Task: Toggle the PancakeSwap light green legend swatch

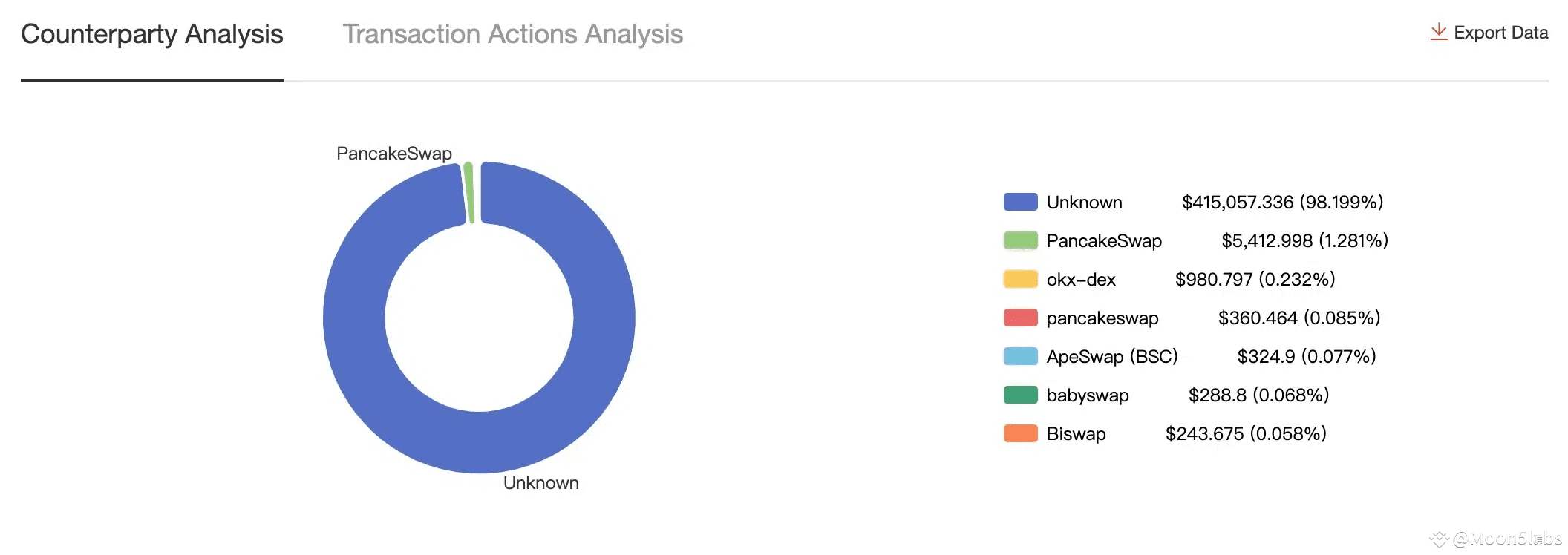Action: click(1020, 240)
